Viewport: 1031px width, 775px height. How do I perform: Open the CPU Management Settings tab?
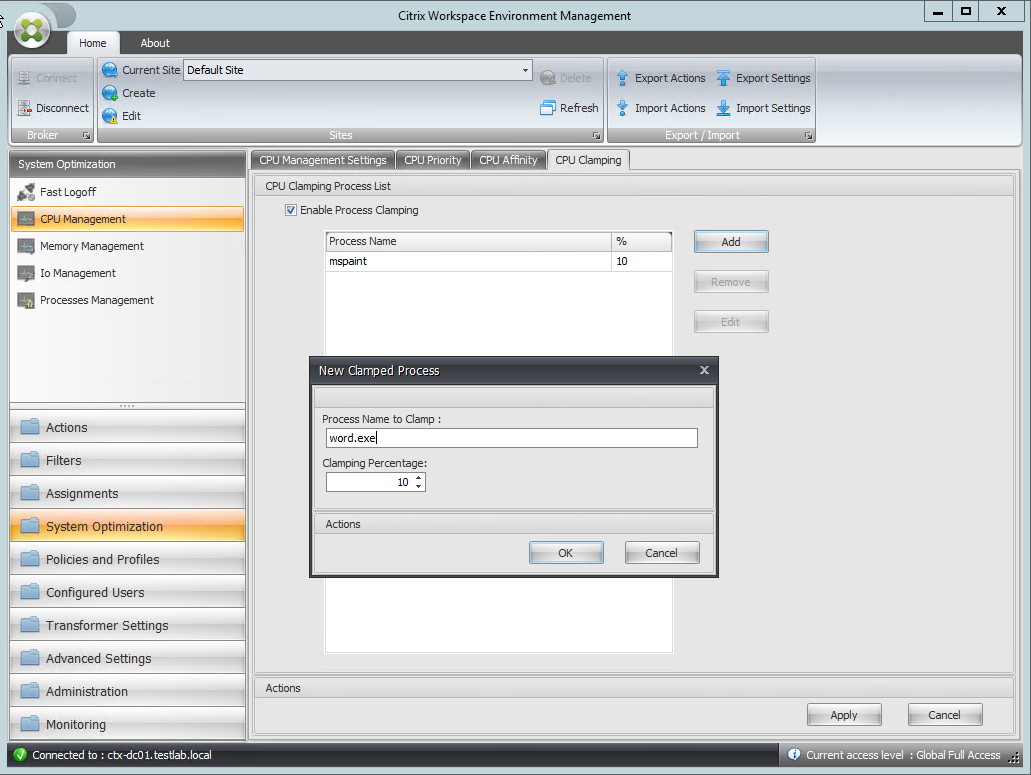click(323, 160)
